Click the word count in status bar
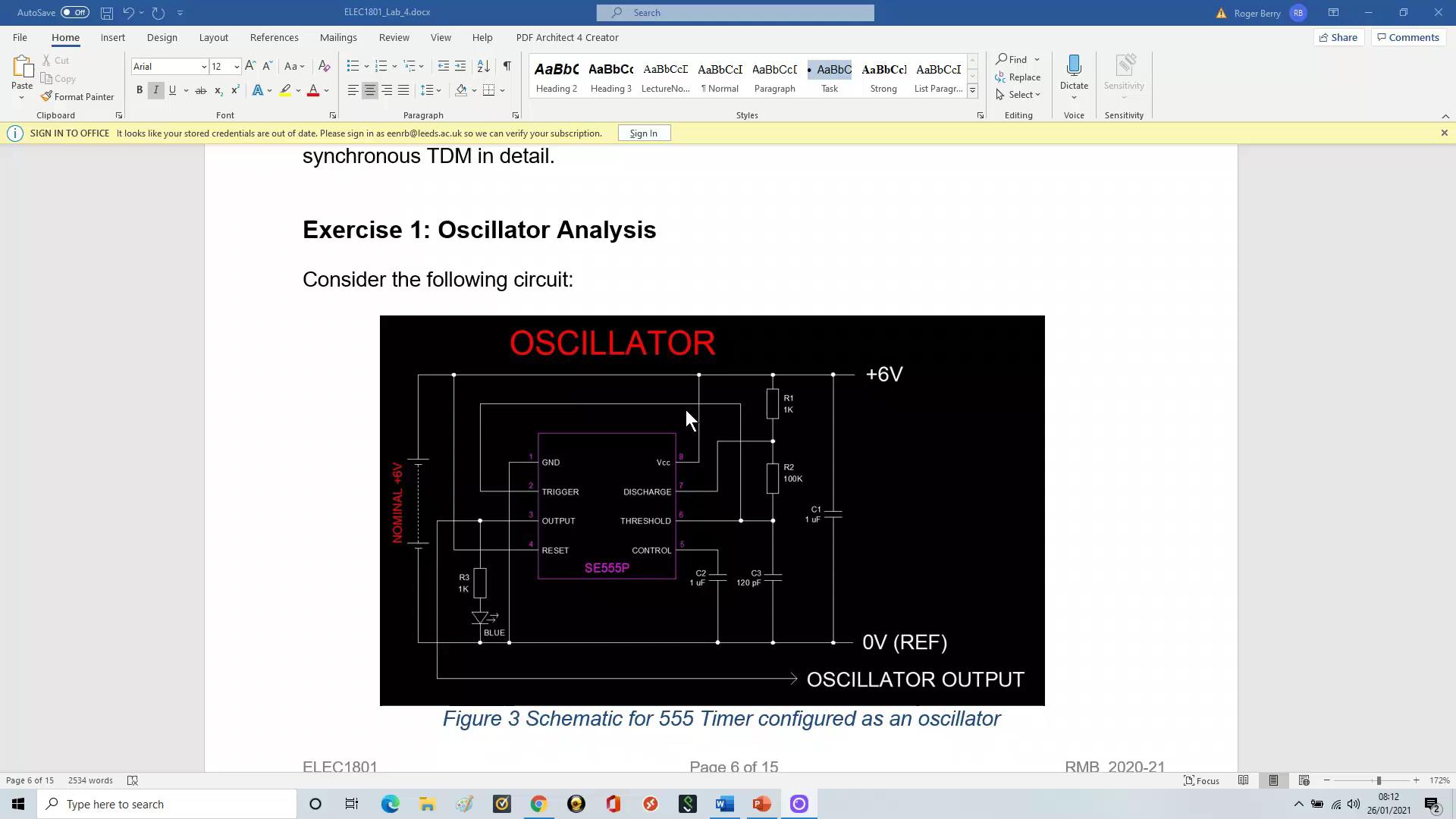 (89, 780)
